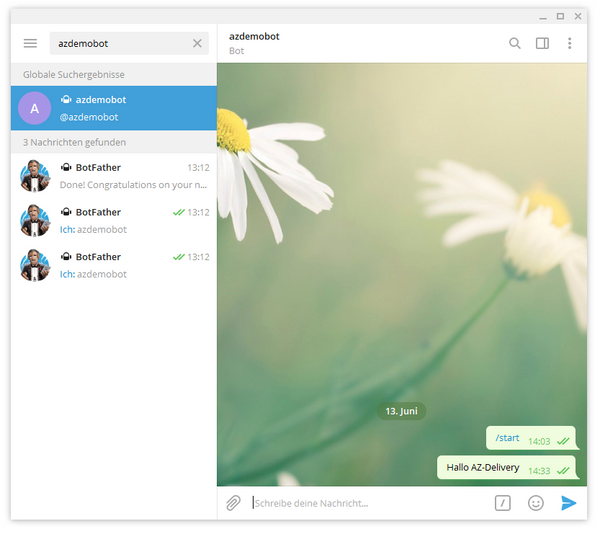
Task: Open the last BotFather search result
Action: point(114,265)
